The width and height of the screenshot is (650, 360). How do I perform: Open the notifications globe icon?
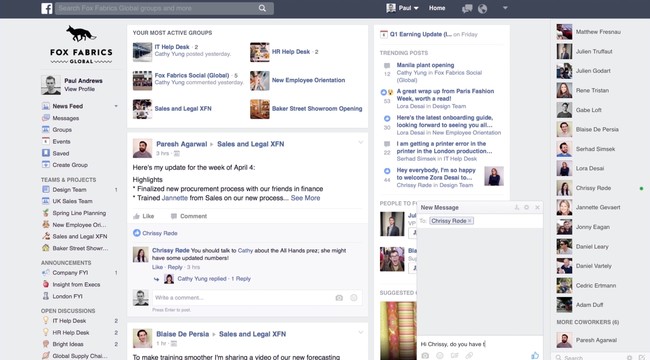click(483, 8)
